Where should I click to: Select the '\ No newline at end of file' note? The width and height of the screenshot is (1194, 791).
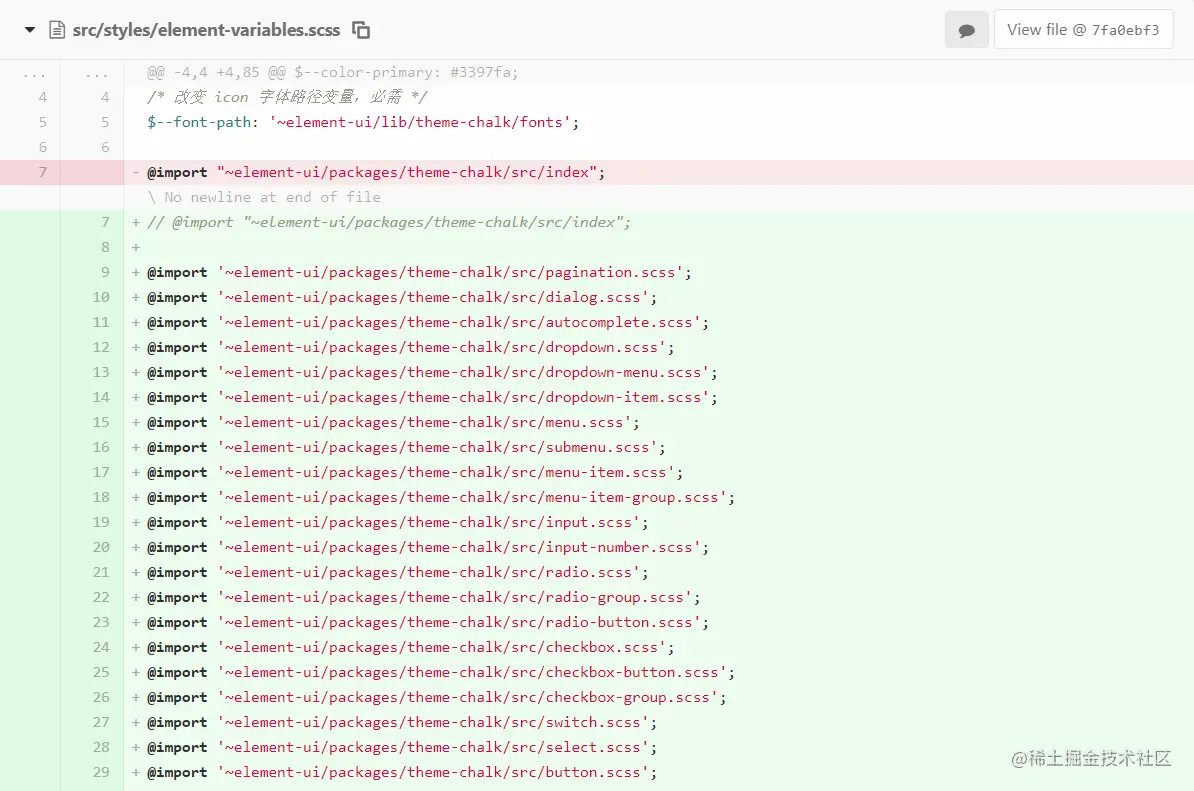[263, 197]
